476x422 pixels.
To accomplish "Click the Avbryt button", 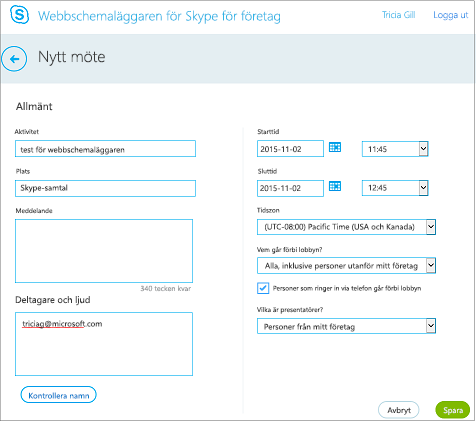I will [x=399, y=410].
